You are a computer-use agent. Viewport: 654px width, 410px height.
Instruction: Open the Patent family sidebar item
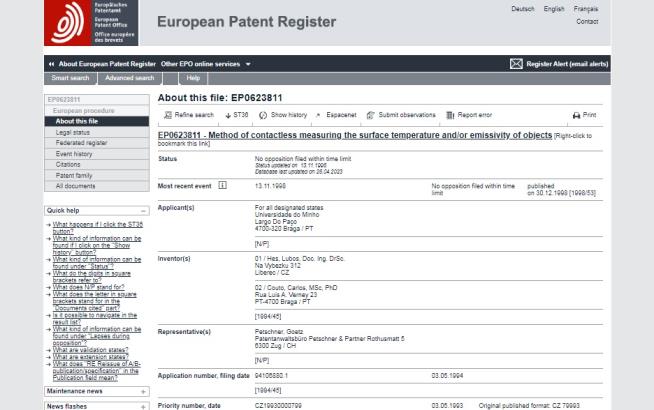pos(74,175)
